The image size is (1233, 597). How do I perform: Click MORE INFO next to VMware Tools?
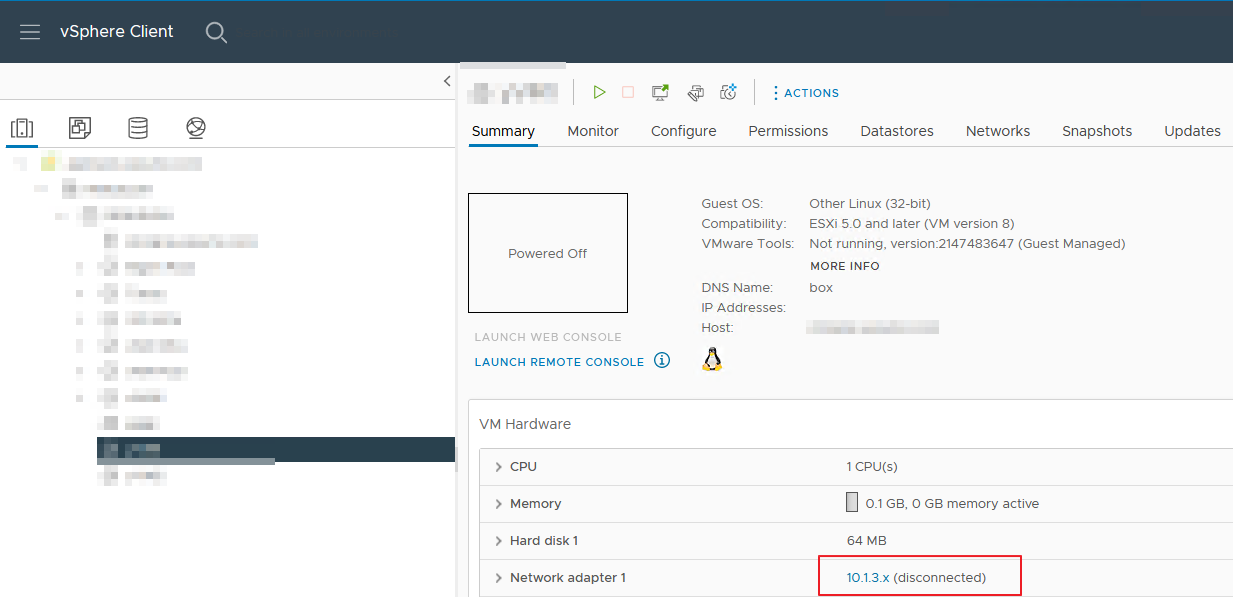[844, 265]
